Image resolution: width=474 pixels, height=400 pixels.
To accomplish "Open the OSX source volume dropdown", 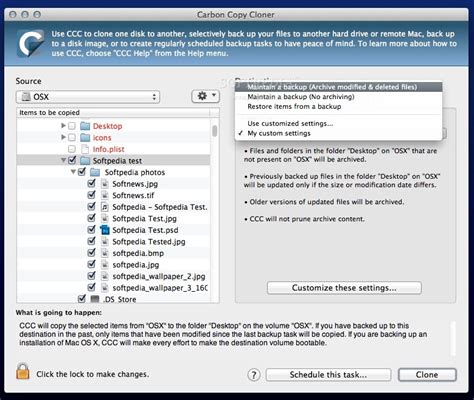I will pos(88,97).
